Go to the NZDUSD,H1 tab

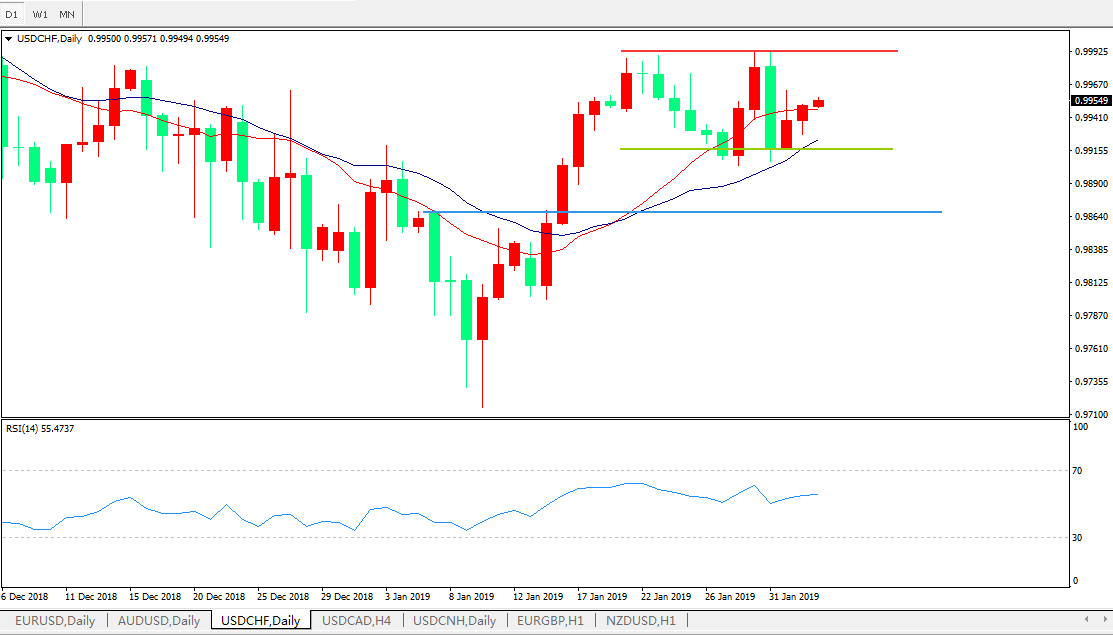pos(640,621)
